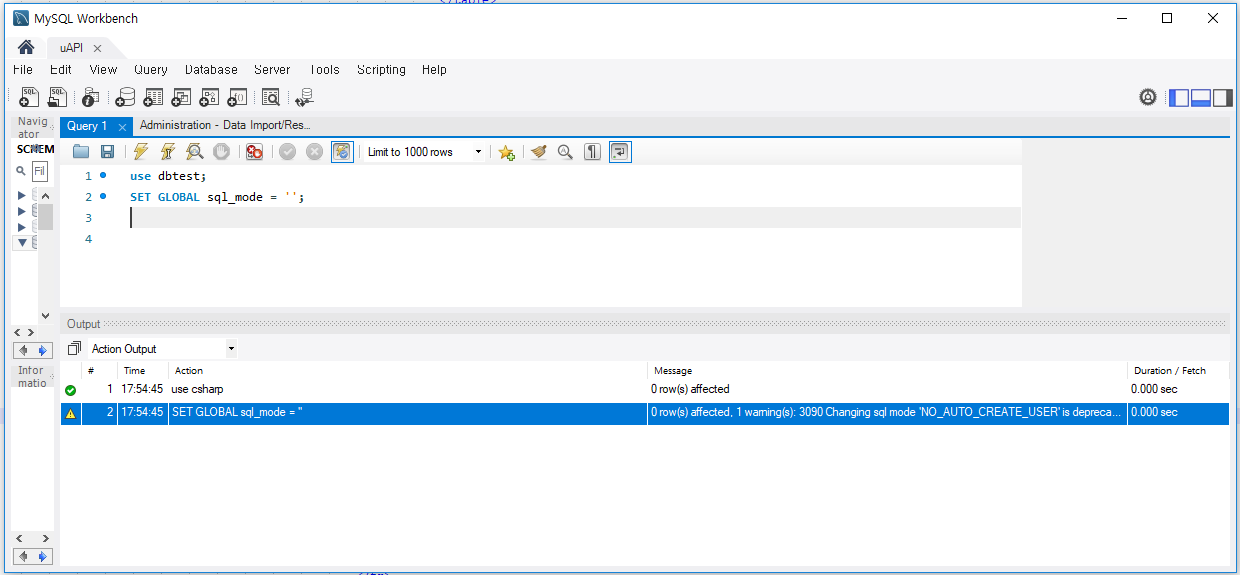Toggle the left sidebar panel visibility
The height and width of the screenshot is (575, 1240).
click(1180, 97)
